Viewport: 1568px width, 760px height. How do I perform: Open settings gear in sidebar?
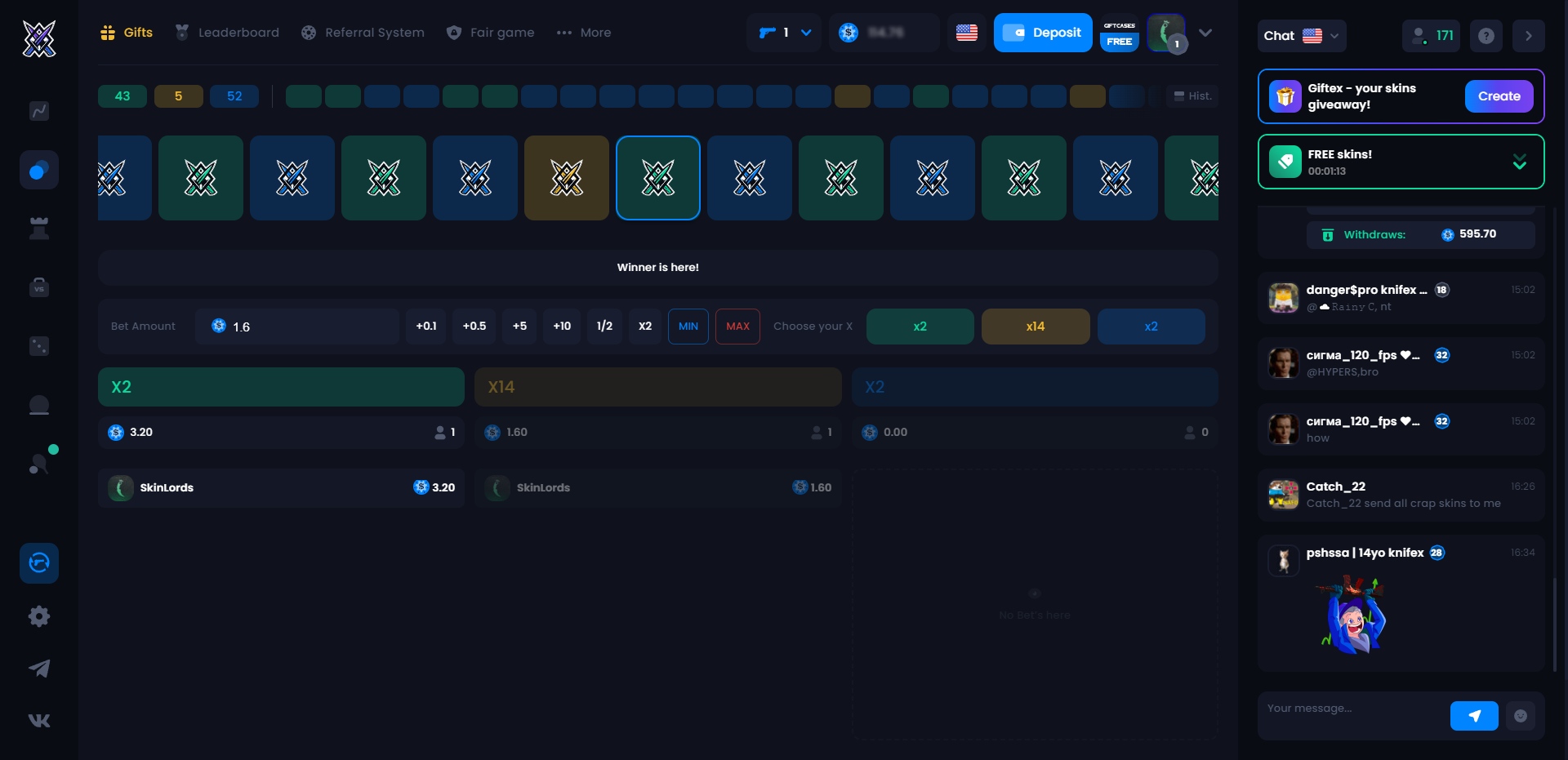(x=39, y=616)
